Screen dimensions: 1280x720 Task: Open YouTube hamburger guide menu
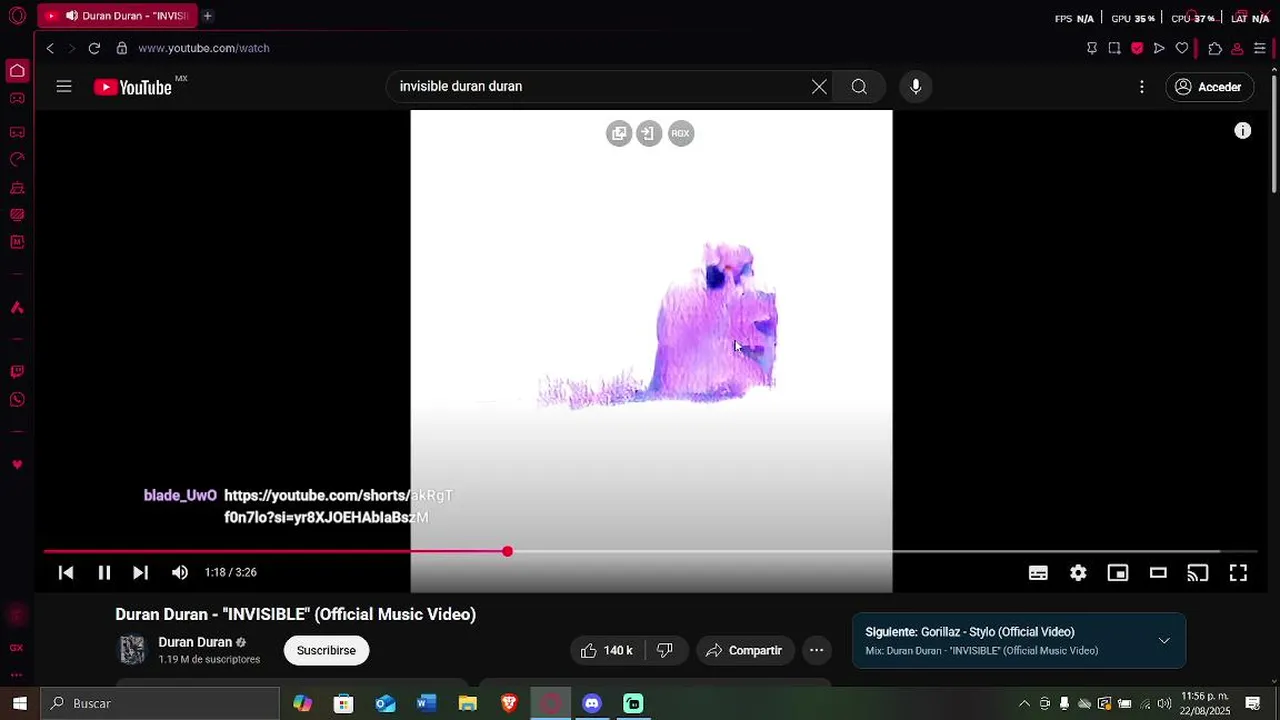pos(64,87)
